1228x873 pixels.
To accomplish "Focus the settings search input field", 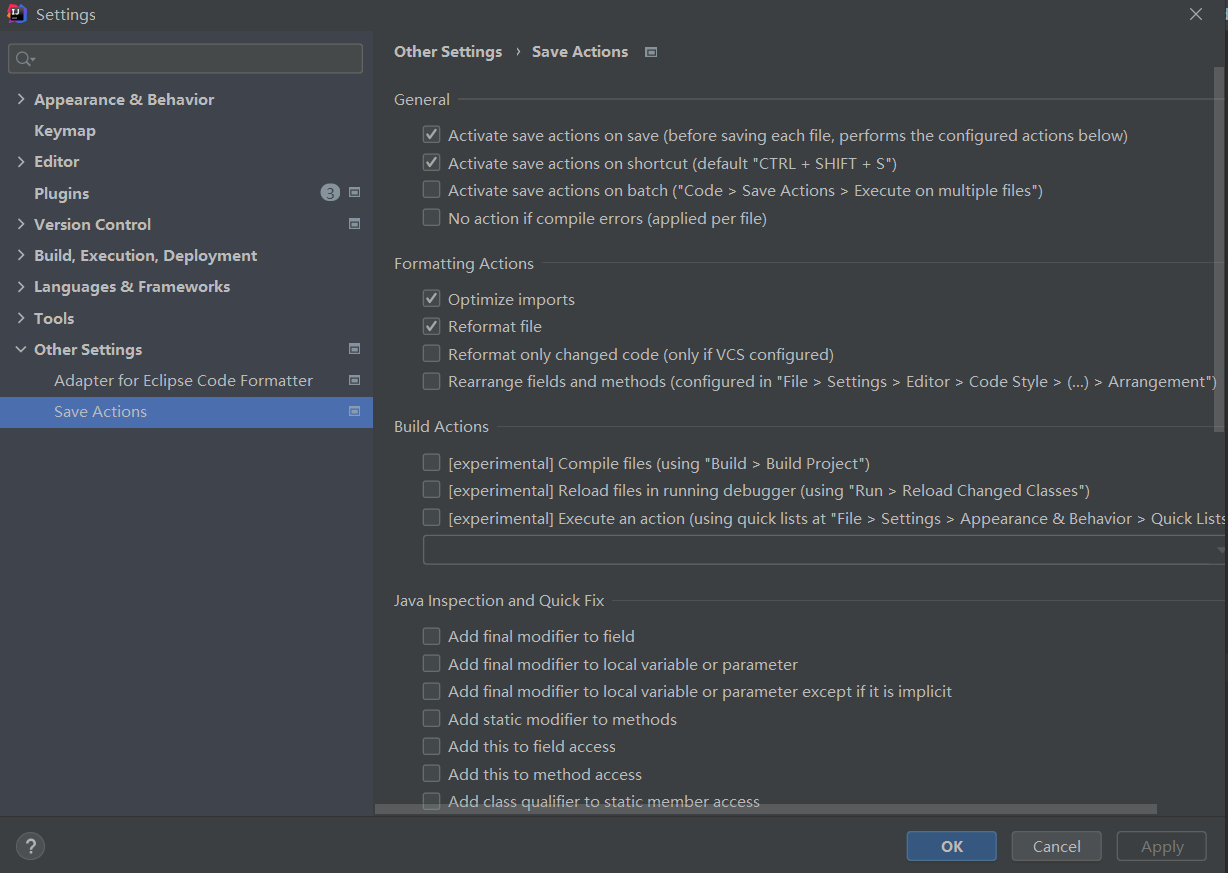I will pos(195,59).
